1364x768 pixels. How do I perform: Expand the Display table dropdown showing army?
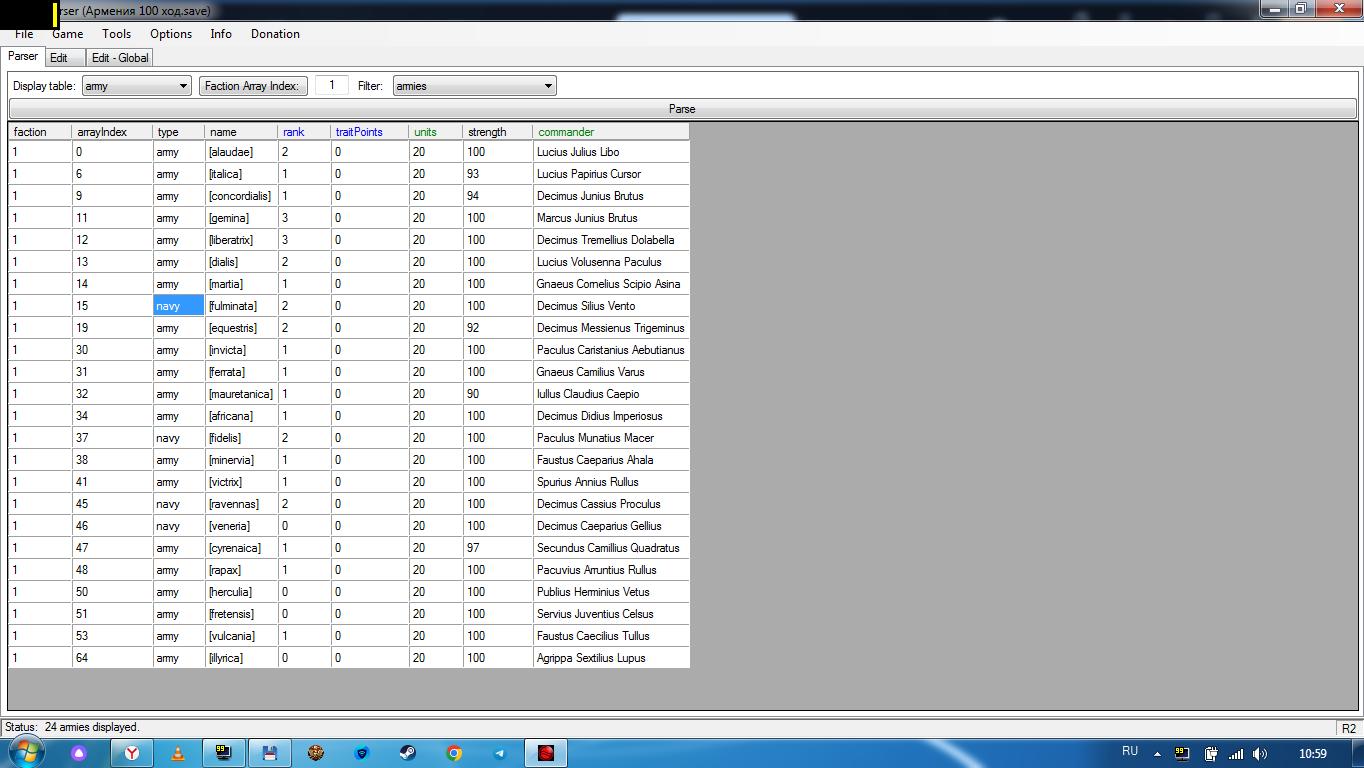tap(136, 86)
